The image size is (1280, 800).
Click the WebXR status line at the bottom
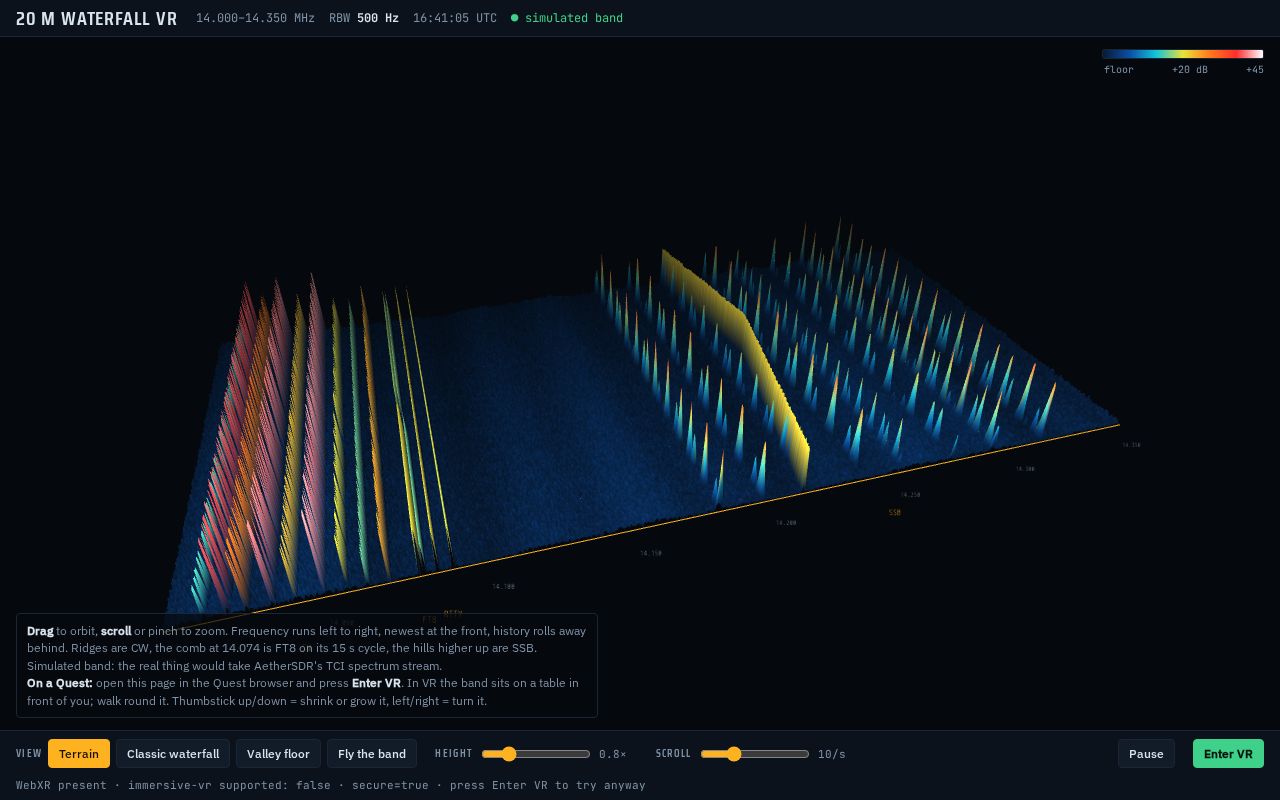(331, 785)
